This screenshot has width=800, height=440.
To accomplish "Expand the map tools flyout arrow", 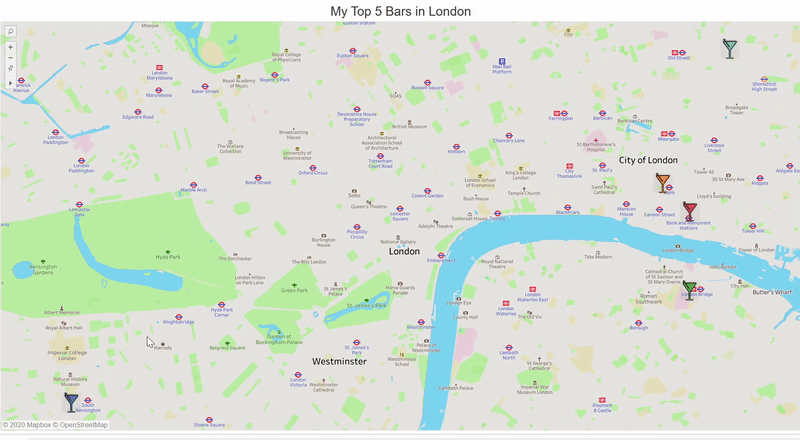I will click(x=10, y=83).
